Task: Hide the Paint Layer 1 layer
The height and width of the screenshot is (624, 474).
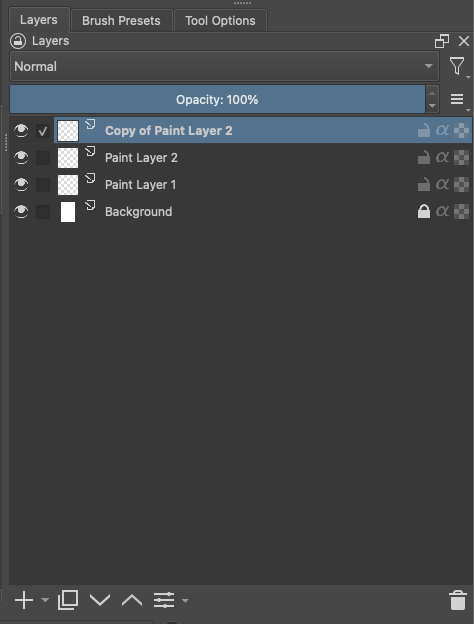Action: [21, 185]
